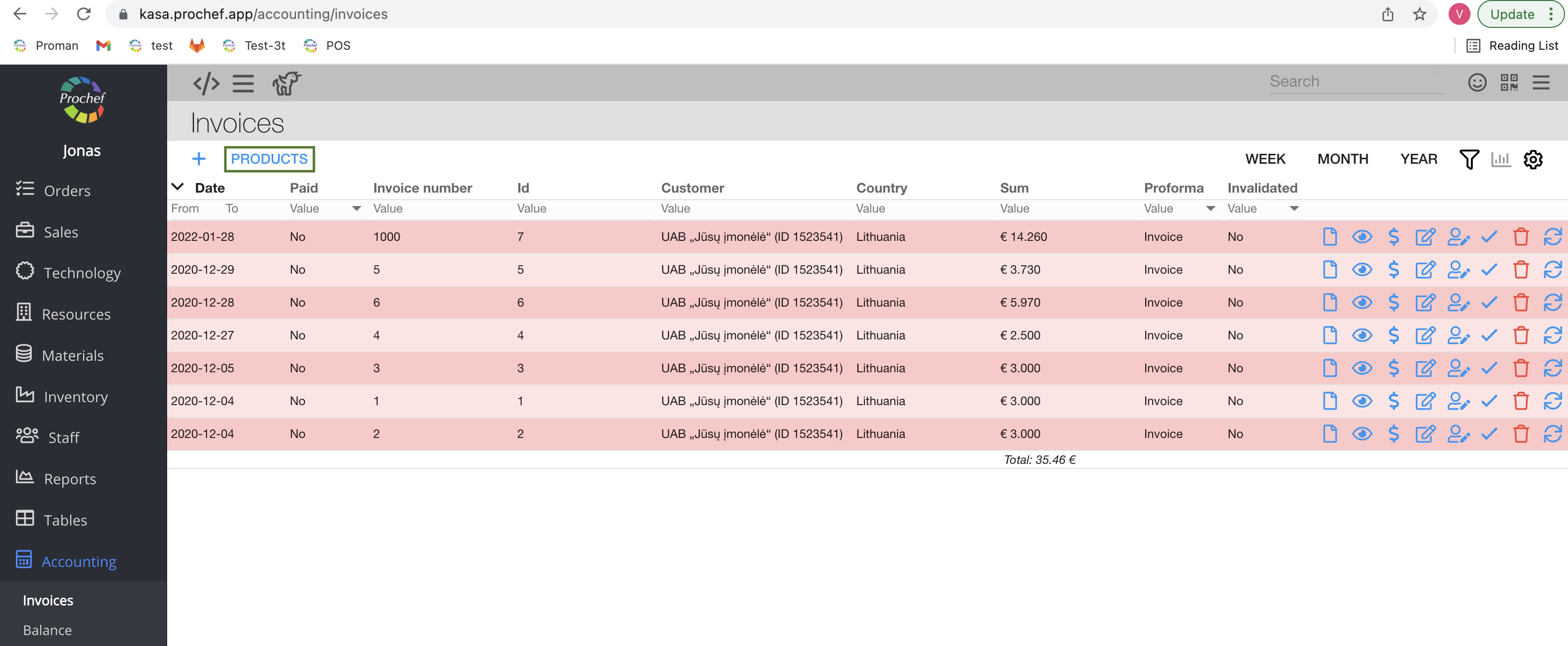Open the Paid filter dropdown
The height and width of the screenshot is (646, 1568).
tap(356, 209)
